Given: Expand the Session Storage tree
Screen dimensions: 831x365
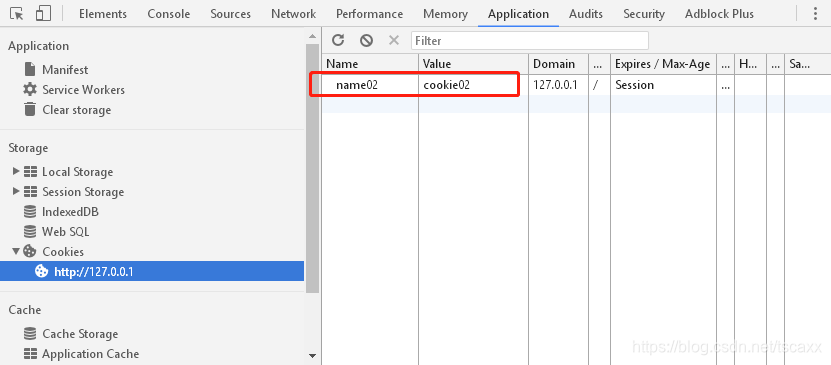Looking at the screenshot, I should [16, 192].
